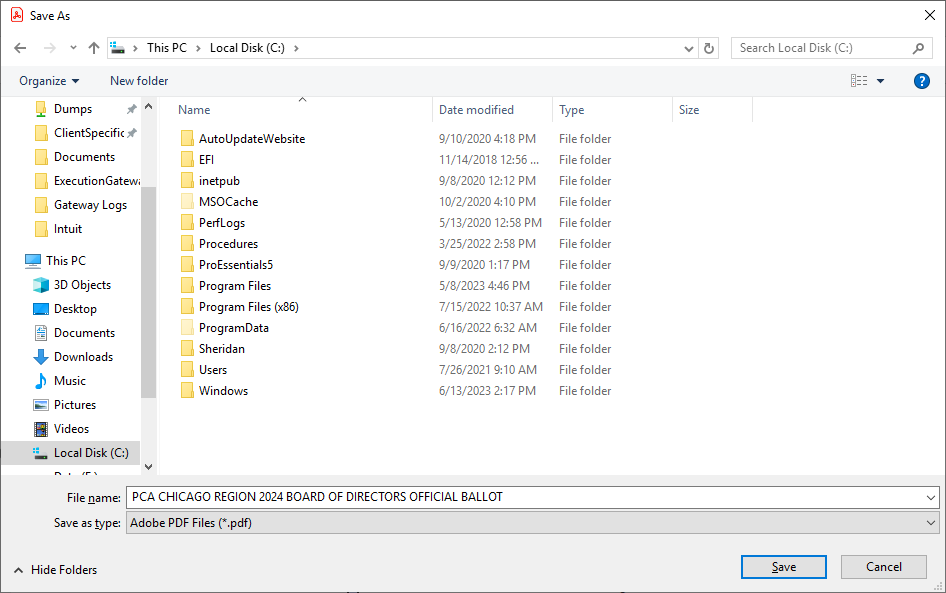This screenshot has width=946, height=593.
Task: Open the Help question mark icon
Action: [922, 81]
